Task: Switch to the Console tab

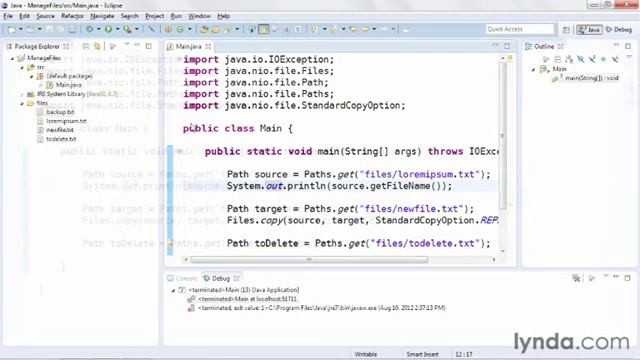Action: [182, 278]
